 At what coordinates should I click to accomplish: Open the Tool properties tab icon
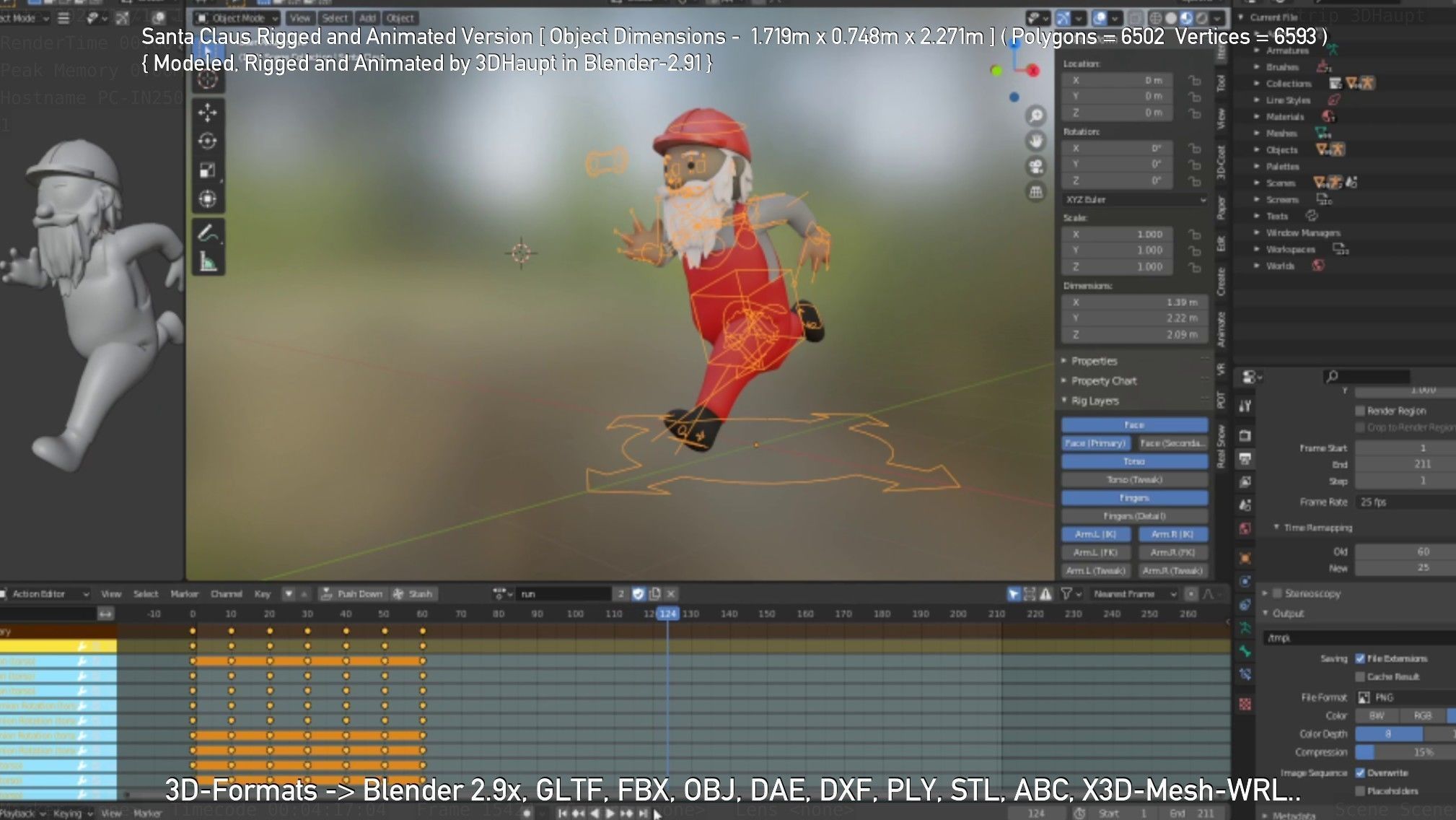pyautogui.click(x=1245, y=406)
